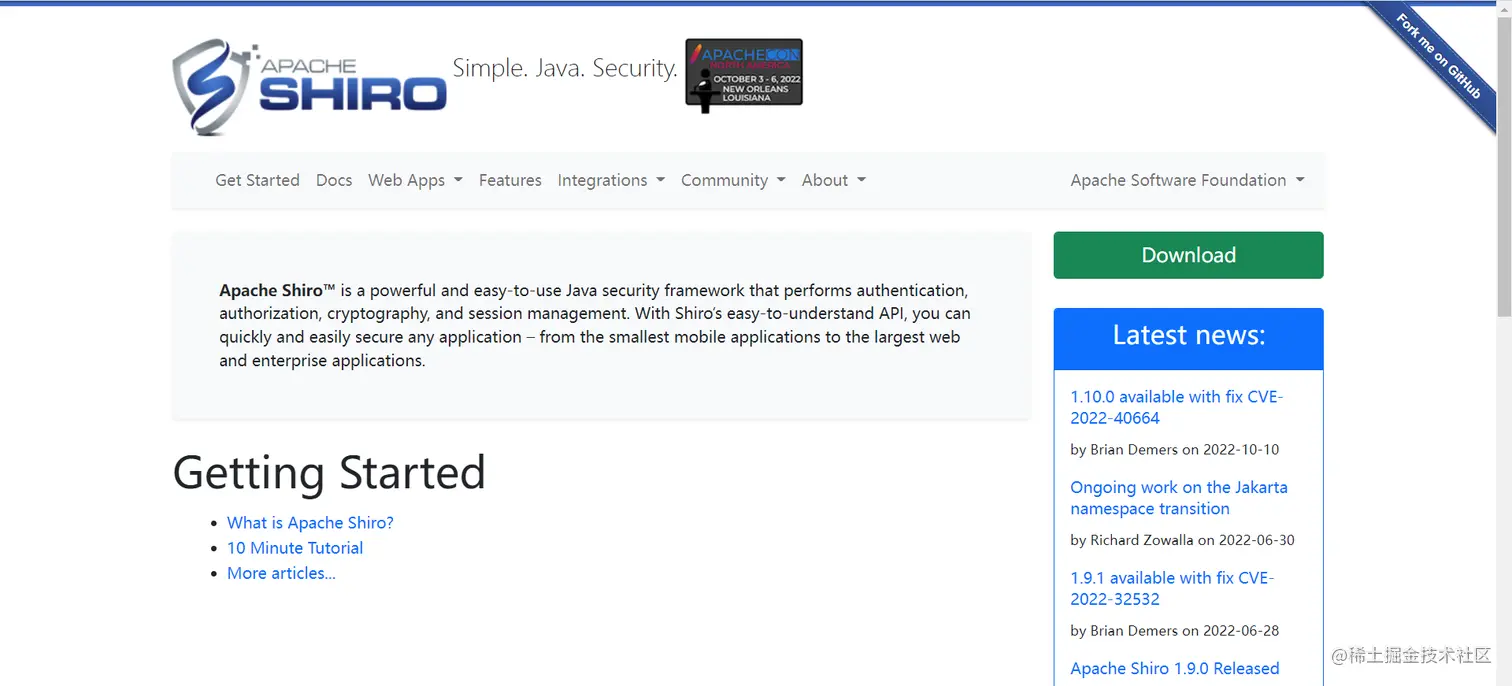Viewport: 1512px width, 686px height.
Task: Open 1.9.1 available with fix CVE-2022-32532
Action: (1172, 588)
